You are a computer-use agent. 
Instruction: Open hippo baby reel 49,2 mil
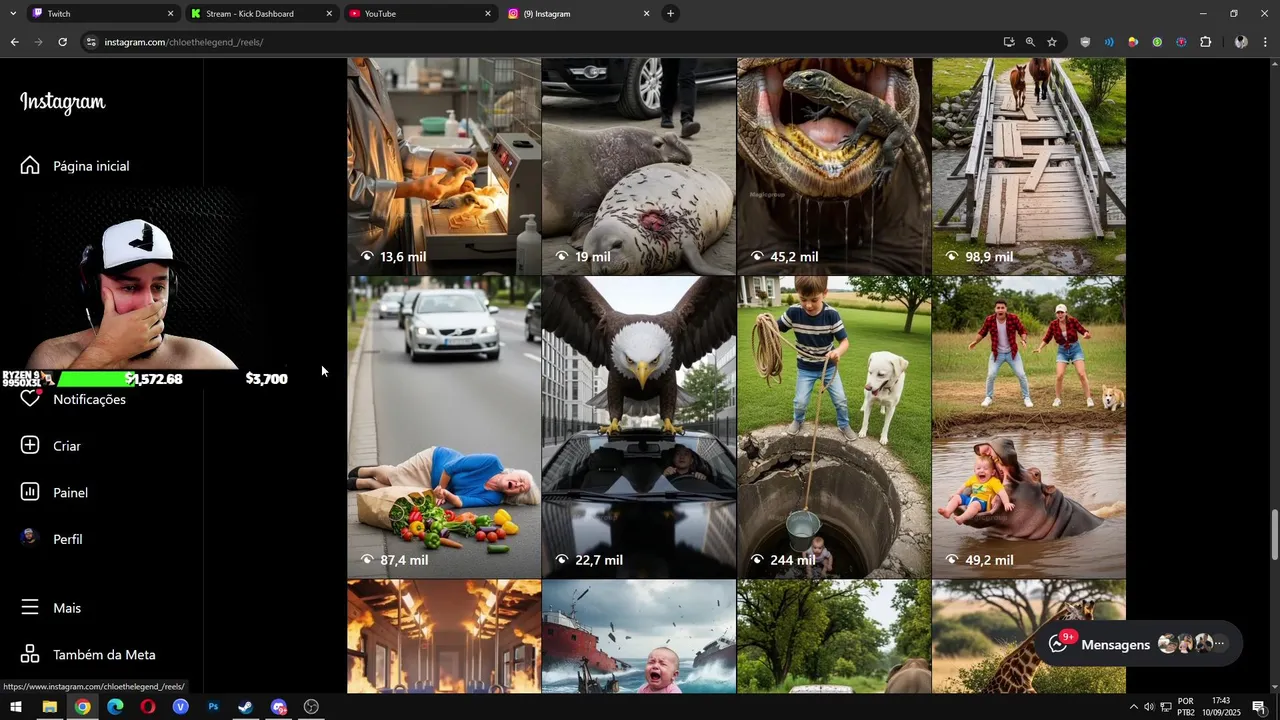point(1029,427)
